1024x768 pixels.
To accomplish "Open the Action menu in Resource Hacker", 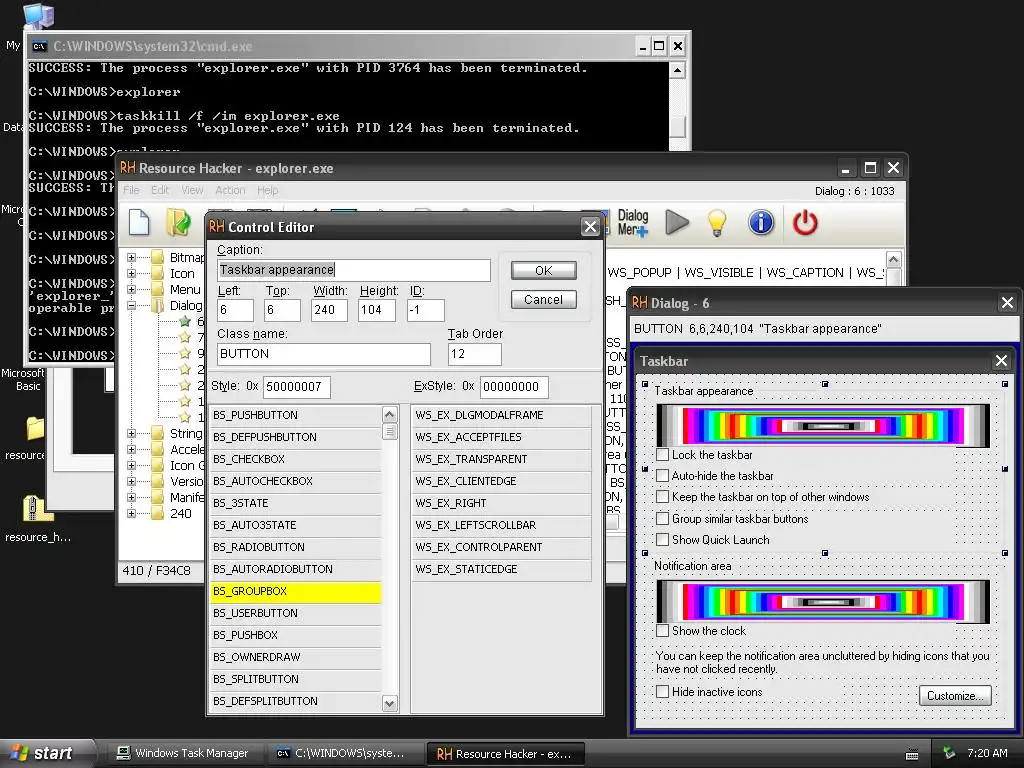I will coord(231,190).
